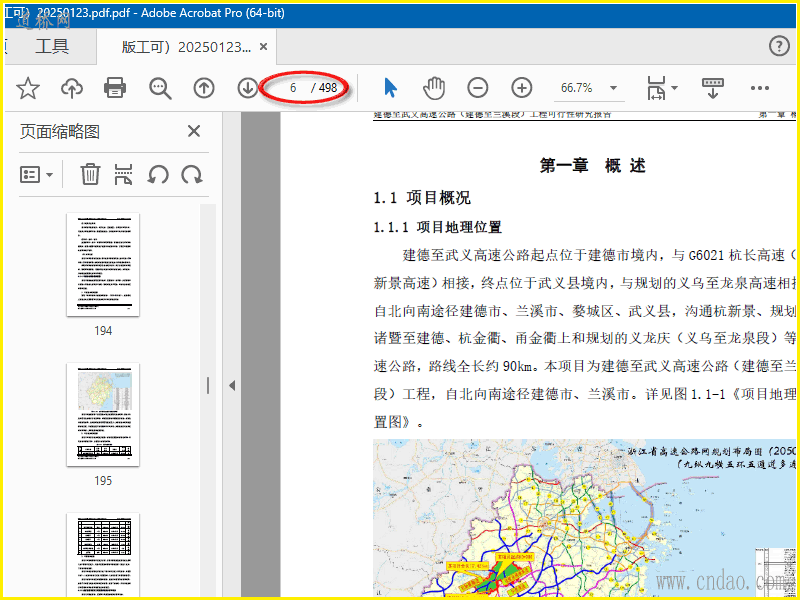800x600 pixels.
Task: Click the page number input field
Action: point(292,88)
